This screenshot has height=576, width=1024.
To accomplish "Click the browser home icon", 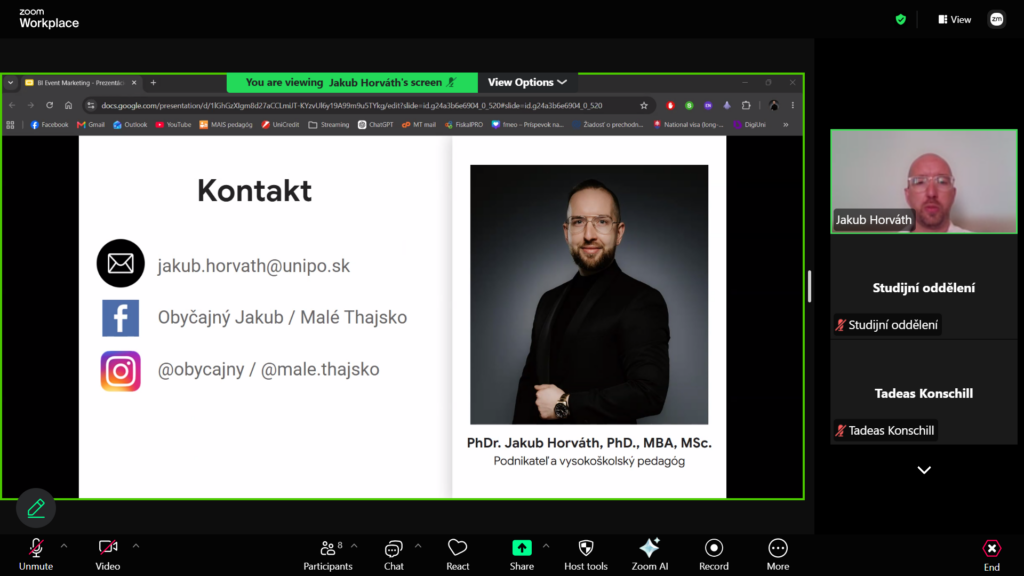I will (x=69, y=105).
